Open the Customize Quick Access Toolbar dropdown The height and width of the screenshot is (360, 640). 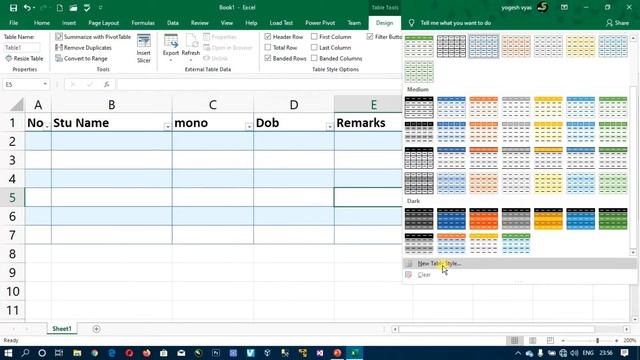click(100, 8)
